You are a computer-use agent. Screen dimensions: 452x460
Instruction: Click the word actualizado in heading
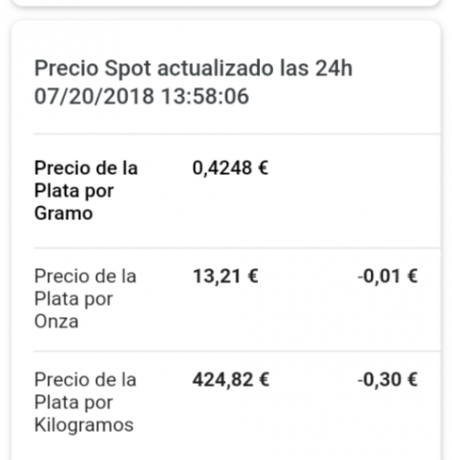coord(216,68)
